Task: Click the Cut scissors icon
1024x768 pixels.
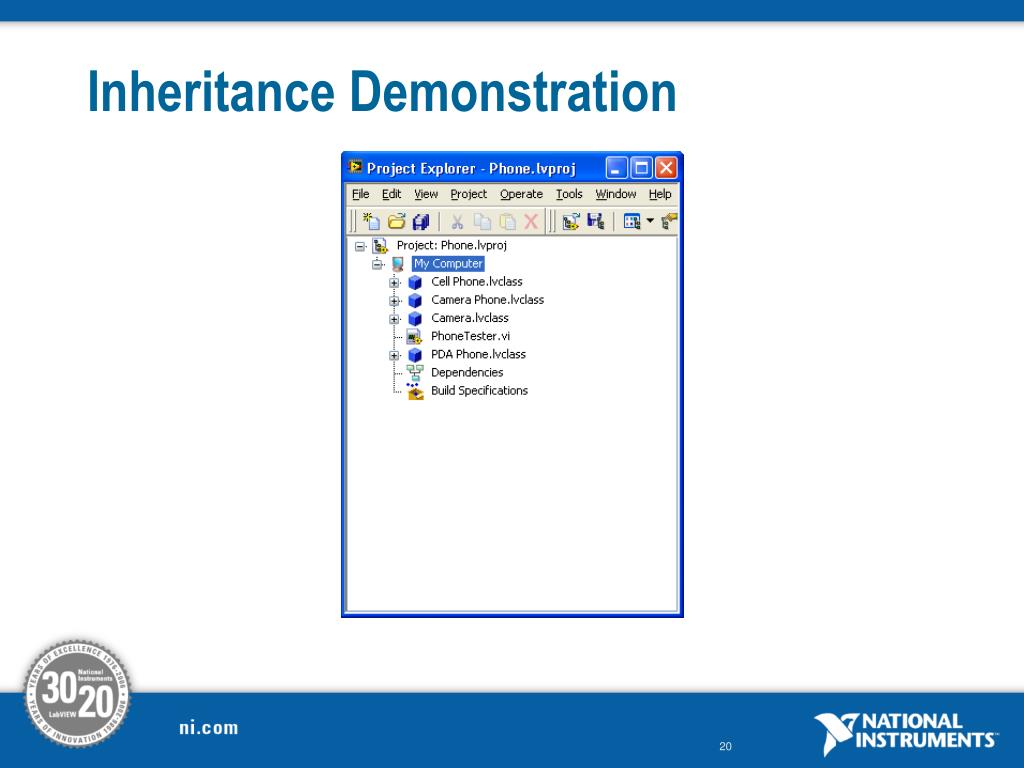Action: [457, 222]
